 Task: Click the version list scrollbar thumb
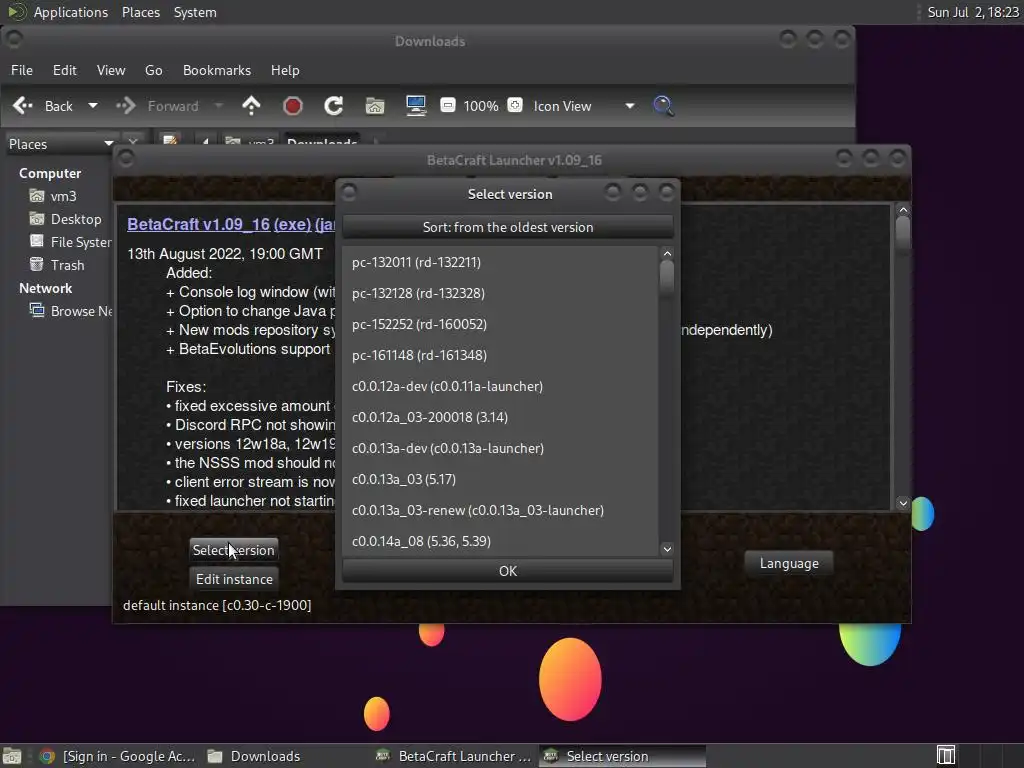(667, 280)
